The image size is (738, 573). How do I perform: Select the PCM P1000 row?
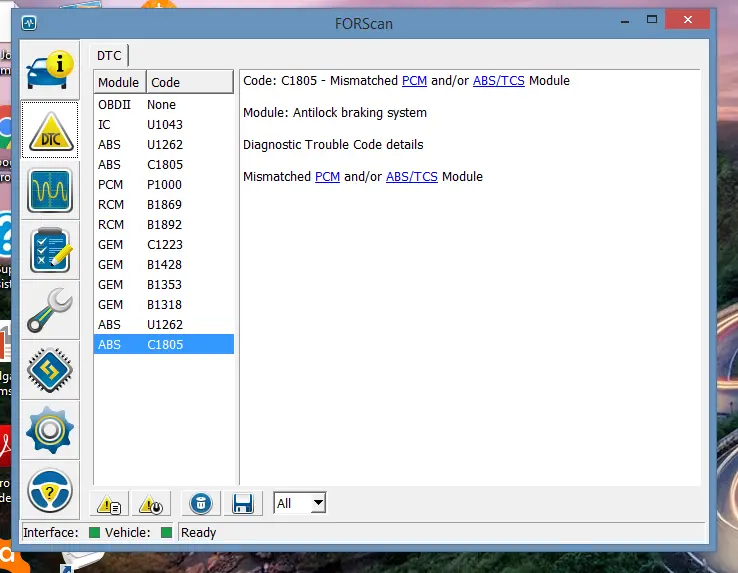(164, 185)
